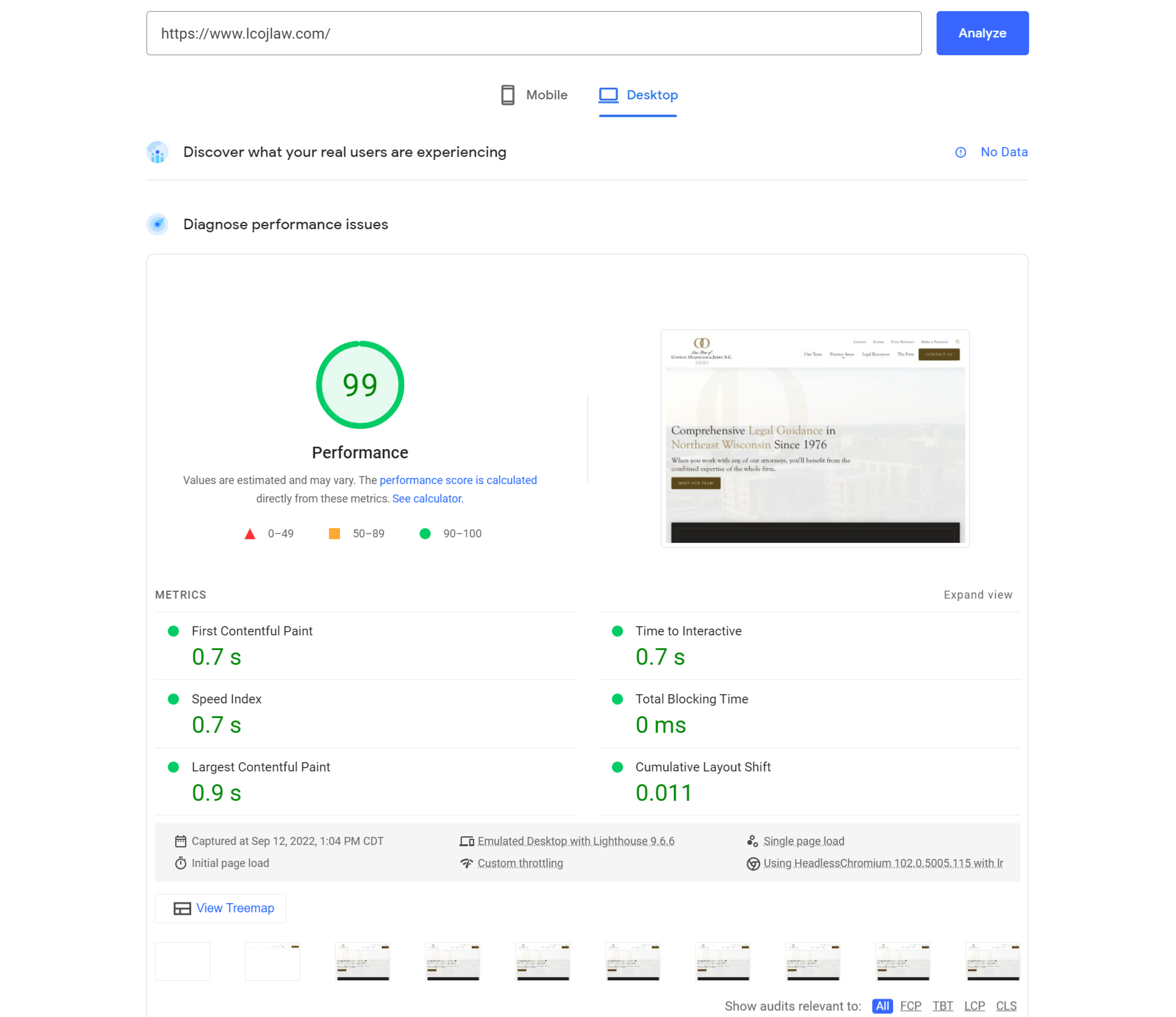Click the View Treemap button
The image size is (1176, 1017).
point(221,908)
